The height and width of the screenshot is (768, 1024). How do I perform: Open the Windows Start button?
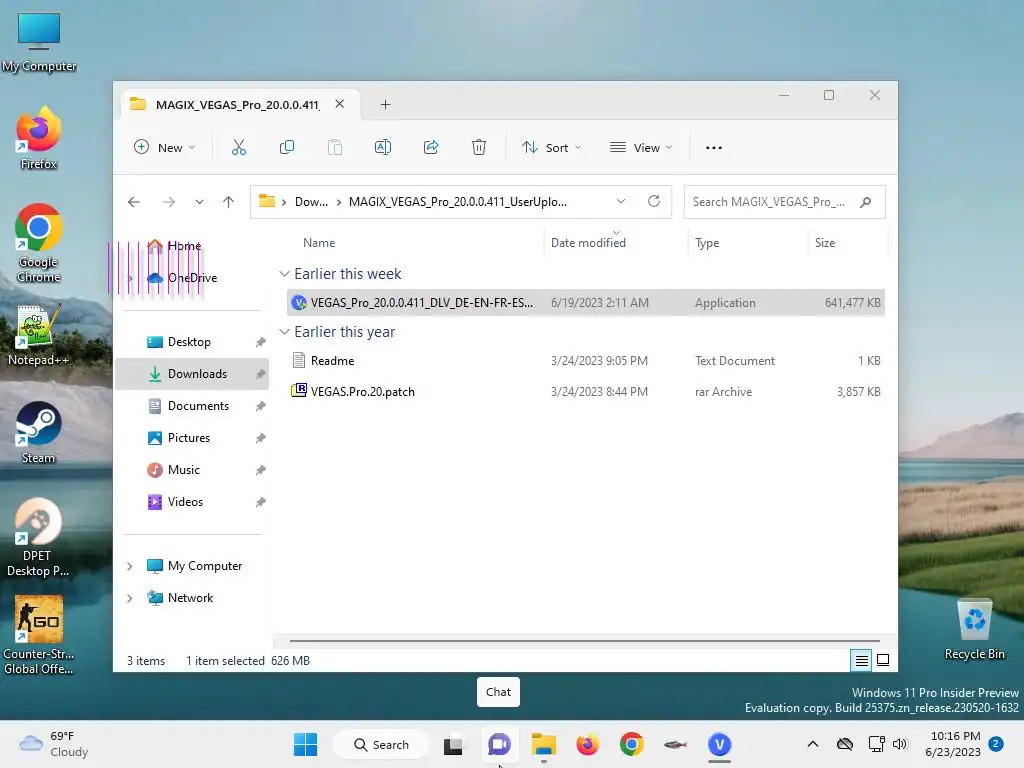(x=305, y=744)
